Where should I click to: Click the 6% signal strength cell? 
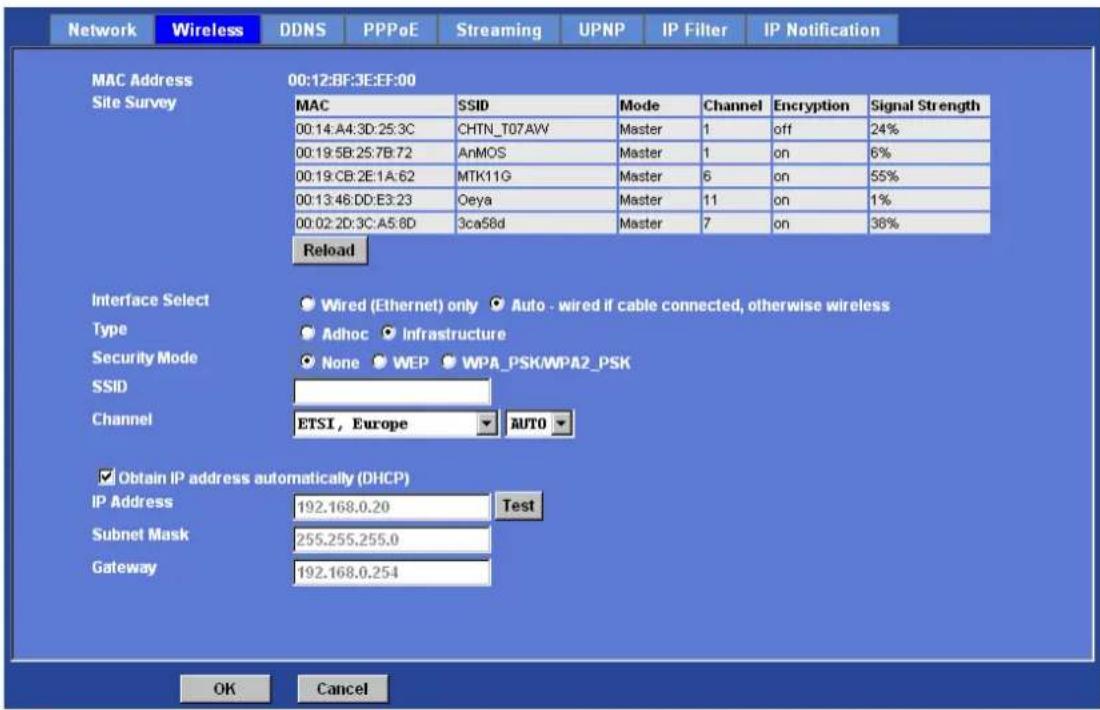coord(930,153)
